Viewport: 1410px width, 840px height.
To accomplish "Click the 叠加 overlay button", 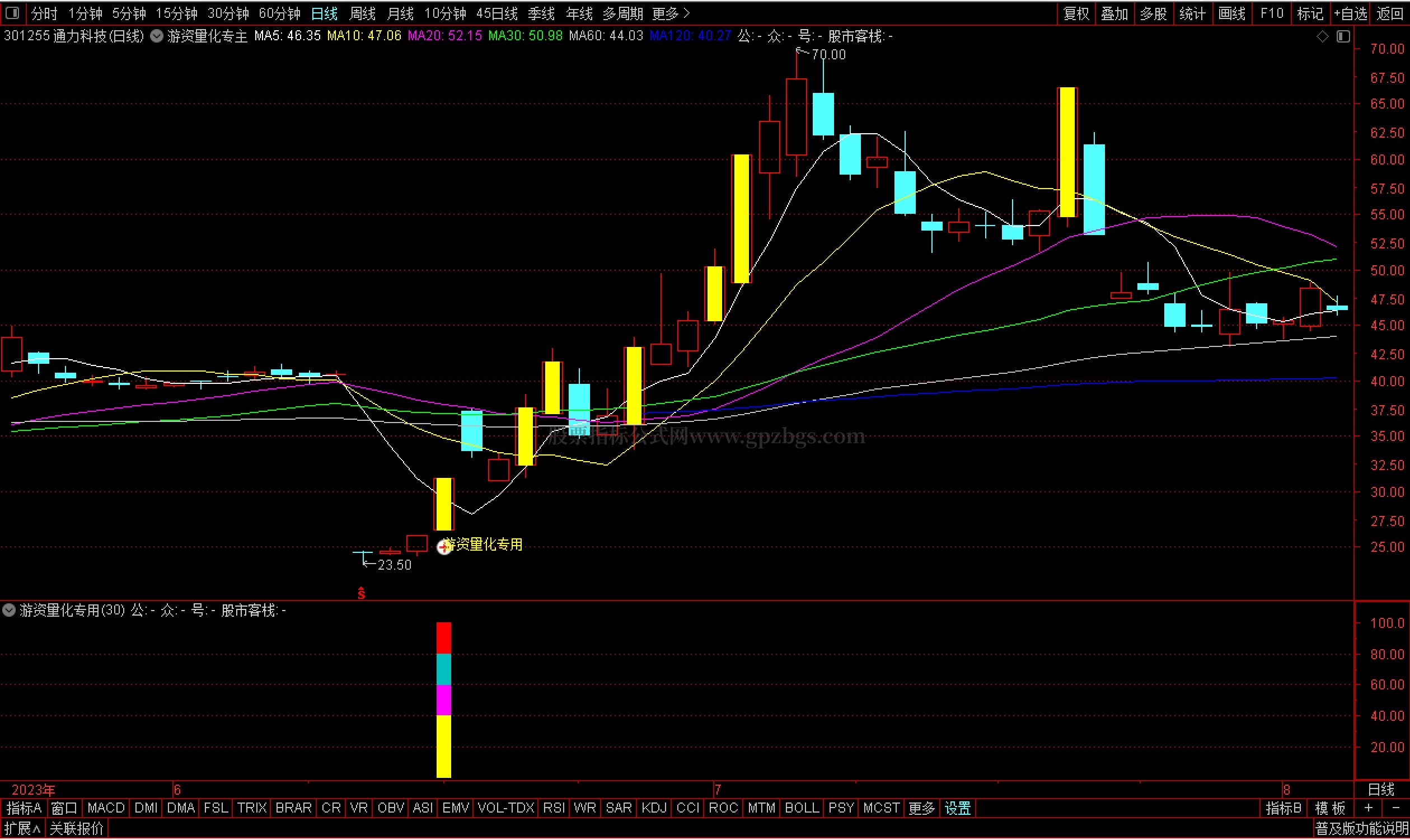I will (x=1115, y=13).
